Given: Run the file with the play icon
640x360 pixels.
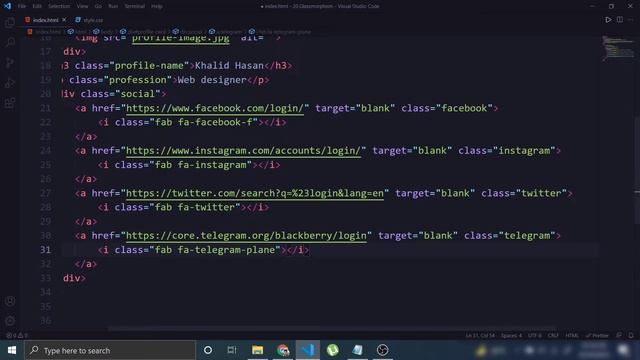Looking at the screenshot, I should click(608, 20).
